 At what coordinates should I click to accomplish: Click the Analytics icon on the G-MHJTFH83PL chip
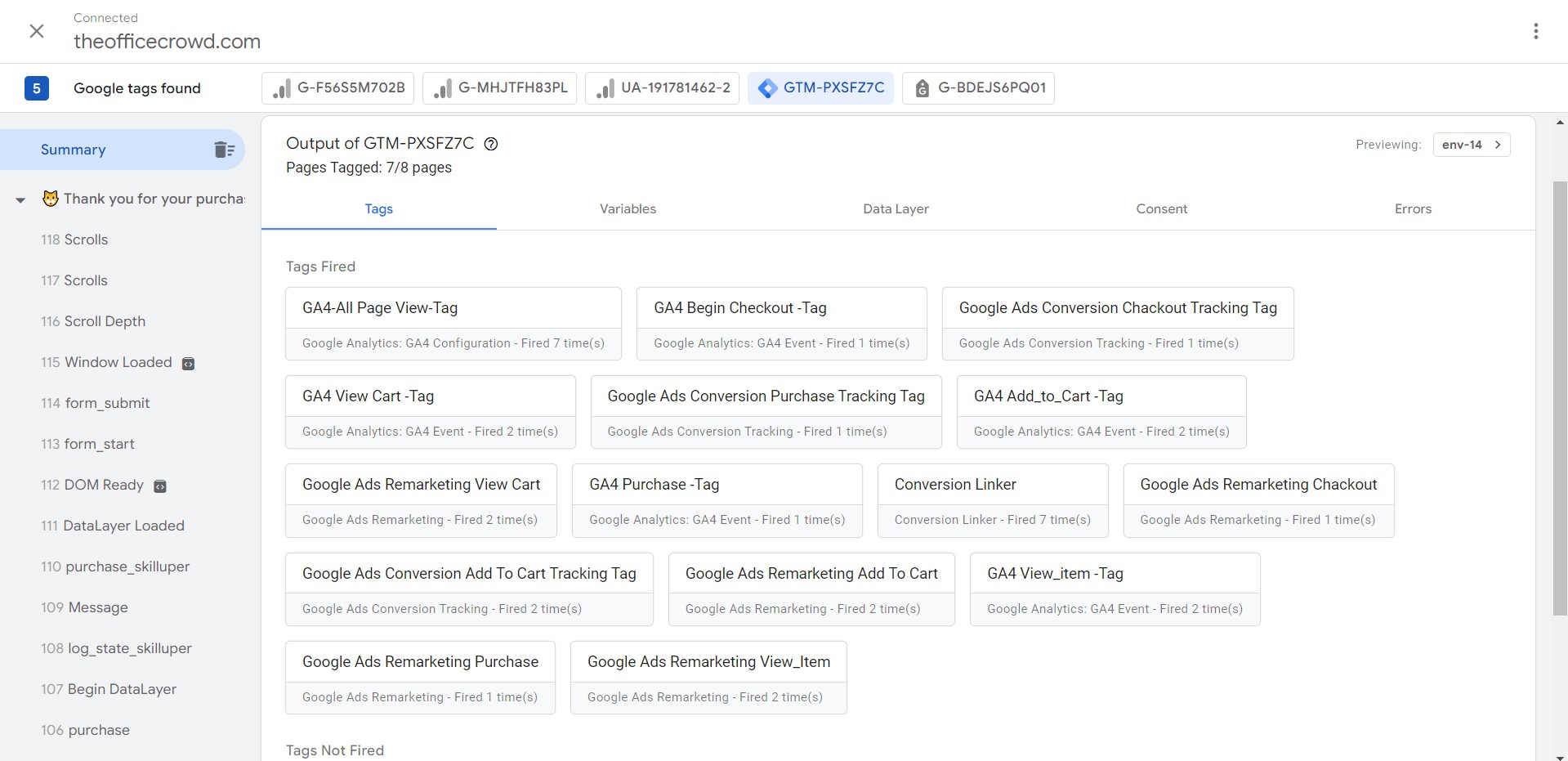click(442, 87)
